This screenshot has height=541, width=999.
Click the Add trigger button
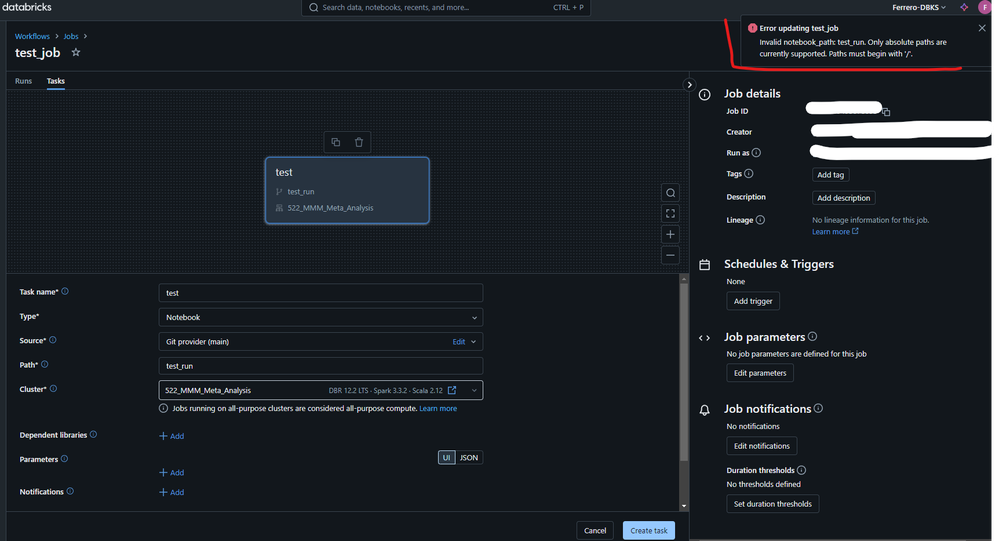tap(752, 301)
